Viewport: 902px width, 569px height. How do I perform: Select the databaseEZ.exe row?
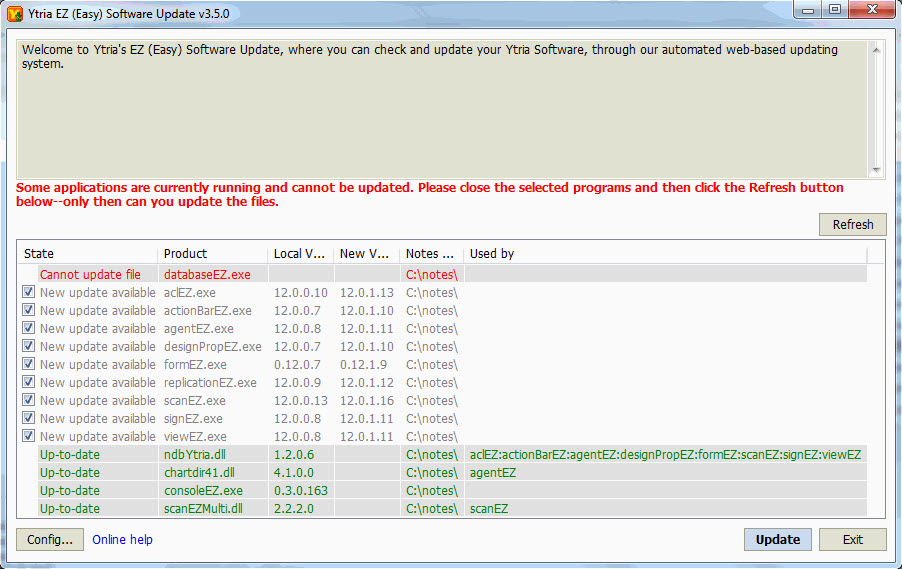pyautogui.click(x=207, y=275)
